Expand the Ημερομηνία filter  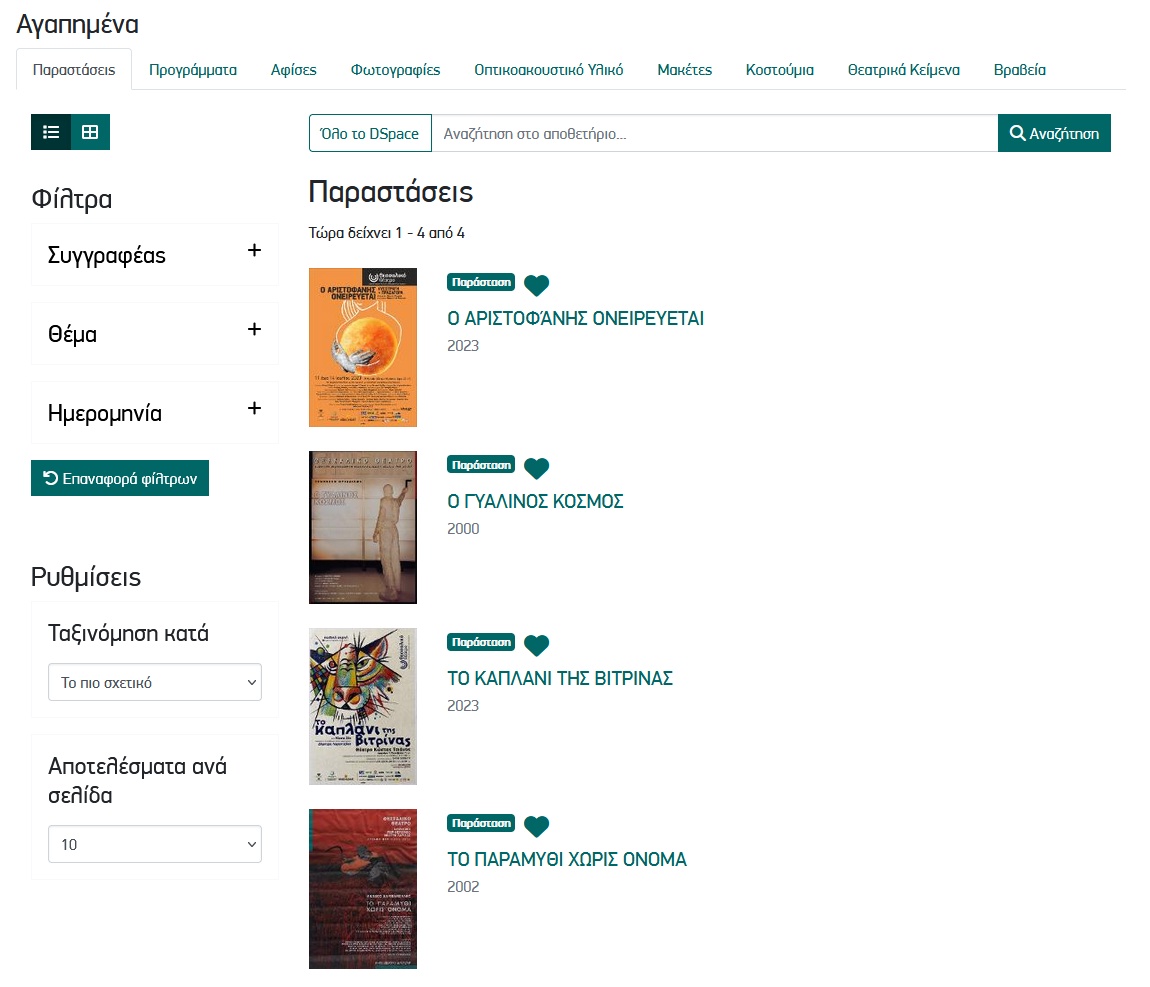coord(254,409)
